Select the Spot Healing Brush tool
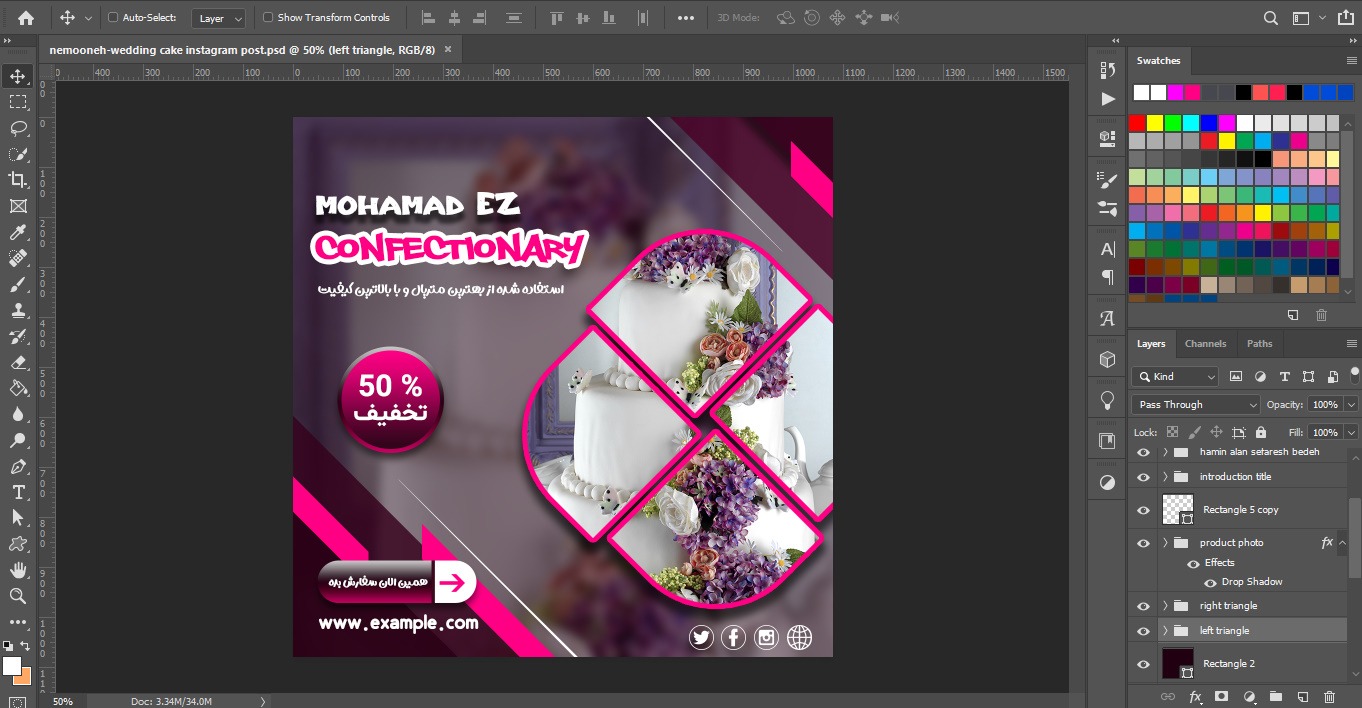Screen dimensions: 1362x708 pyautogui.click(x=18, y=258)
